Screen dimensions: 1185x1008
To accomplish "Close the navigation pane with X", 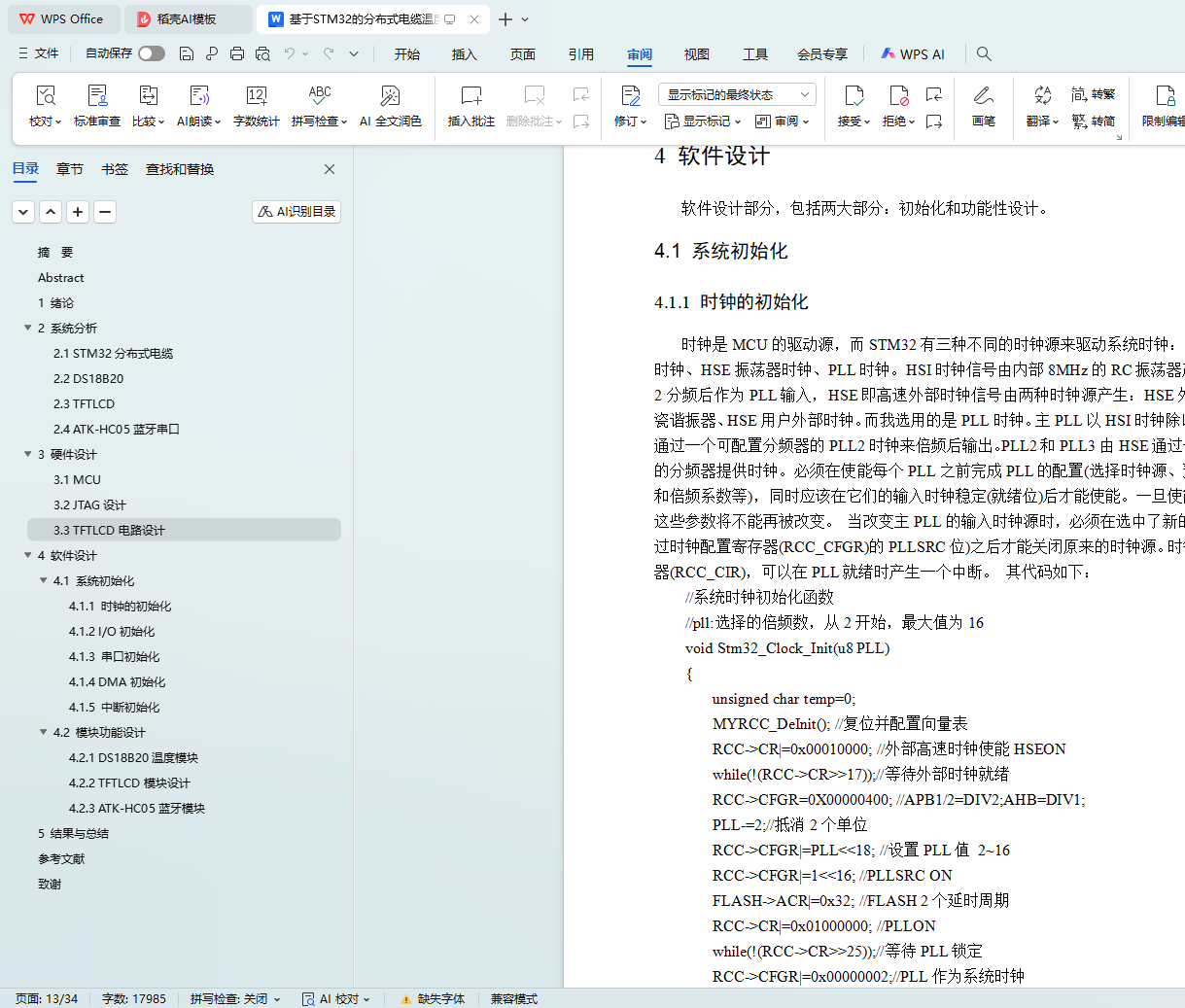I will (330, 169).
